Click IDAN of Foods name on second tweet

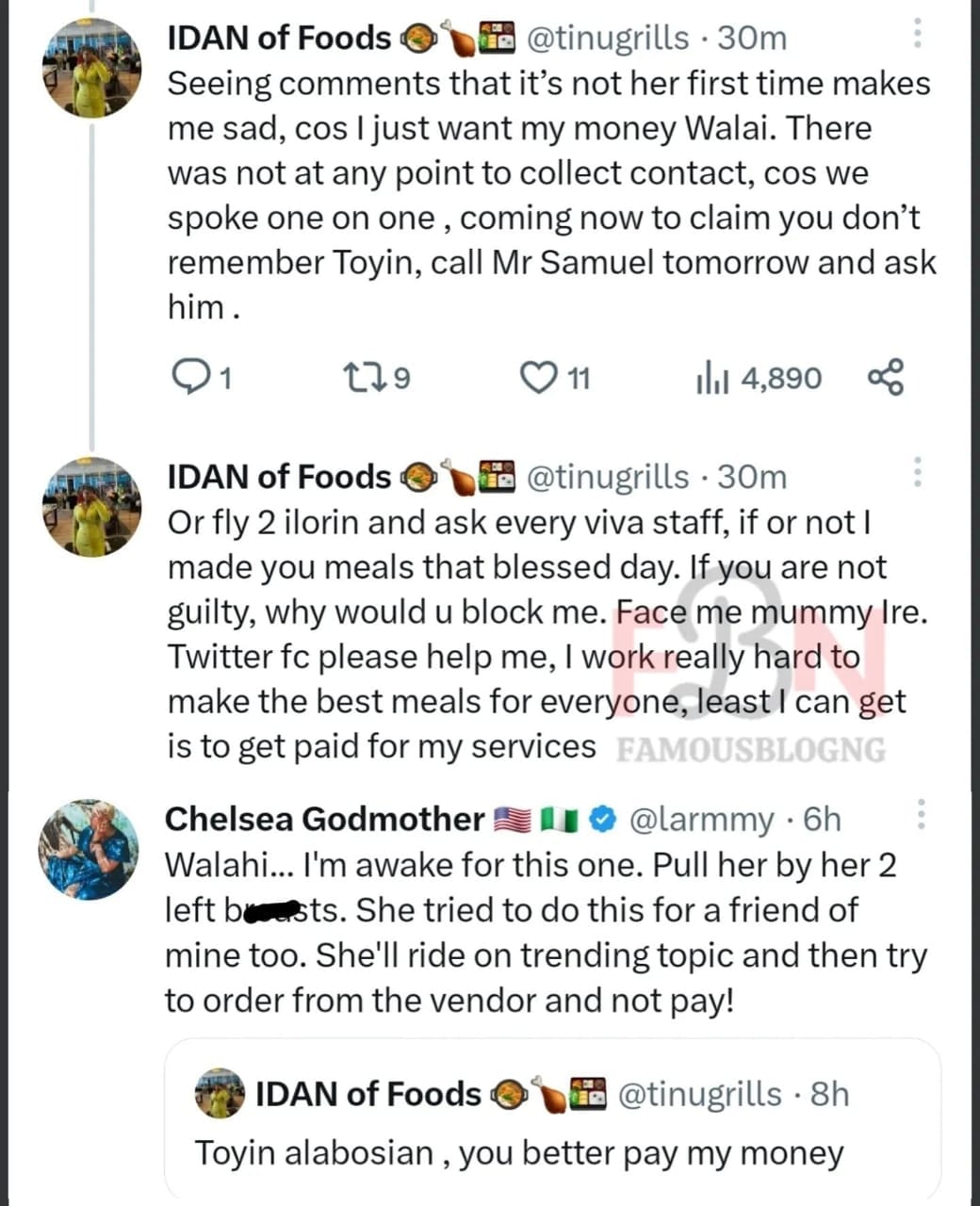[278, 477]
